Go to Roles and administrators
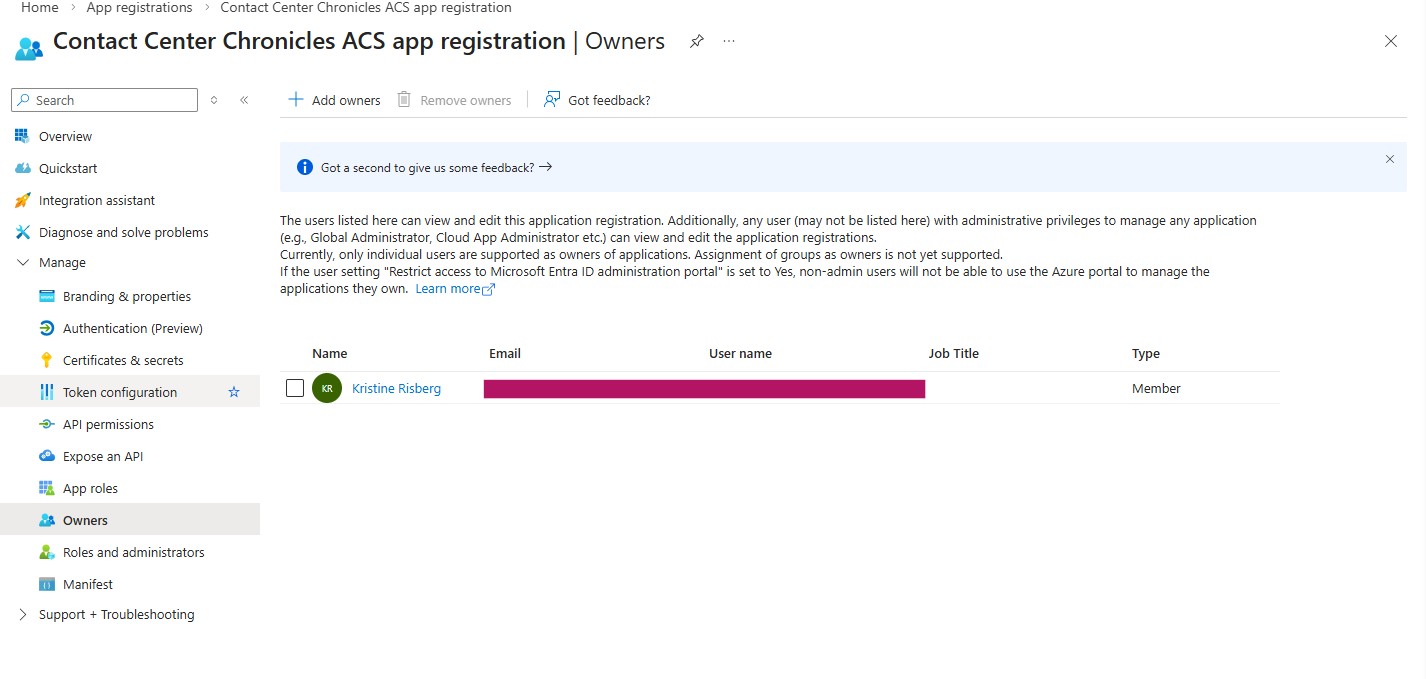The width and height of the screenshot is (1426, 679). tap(133, 552)
